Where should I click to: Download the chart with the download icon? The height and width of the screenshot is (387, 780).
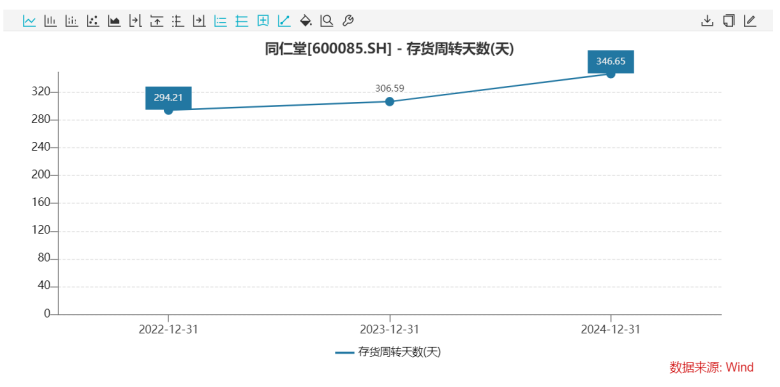[x=707, y=21]
